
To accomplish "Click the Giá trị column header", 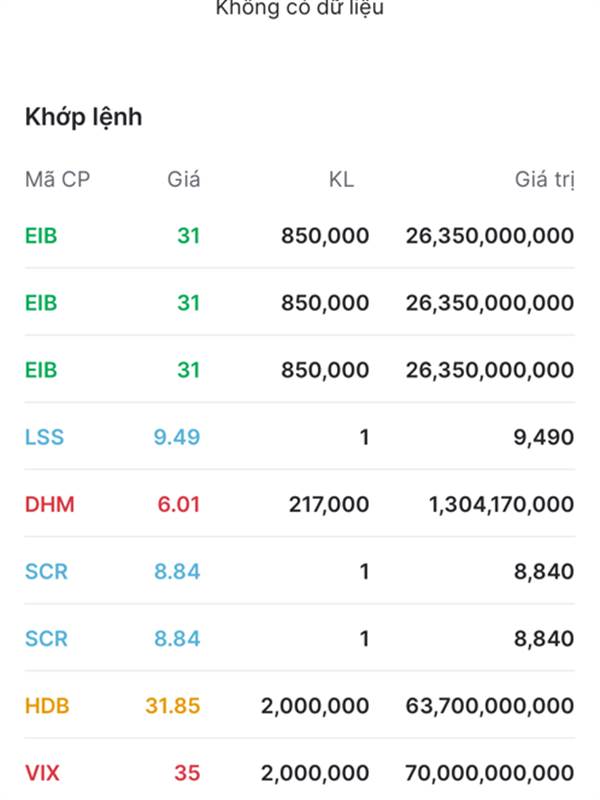I will [x=545, y=180].
